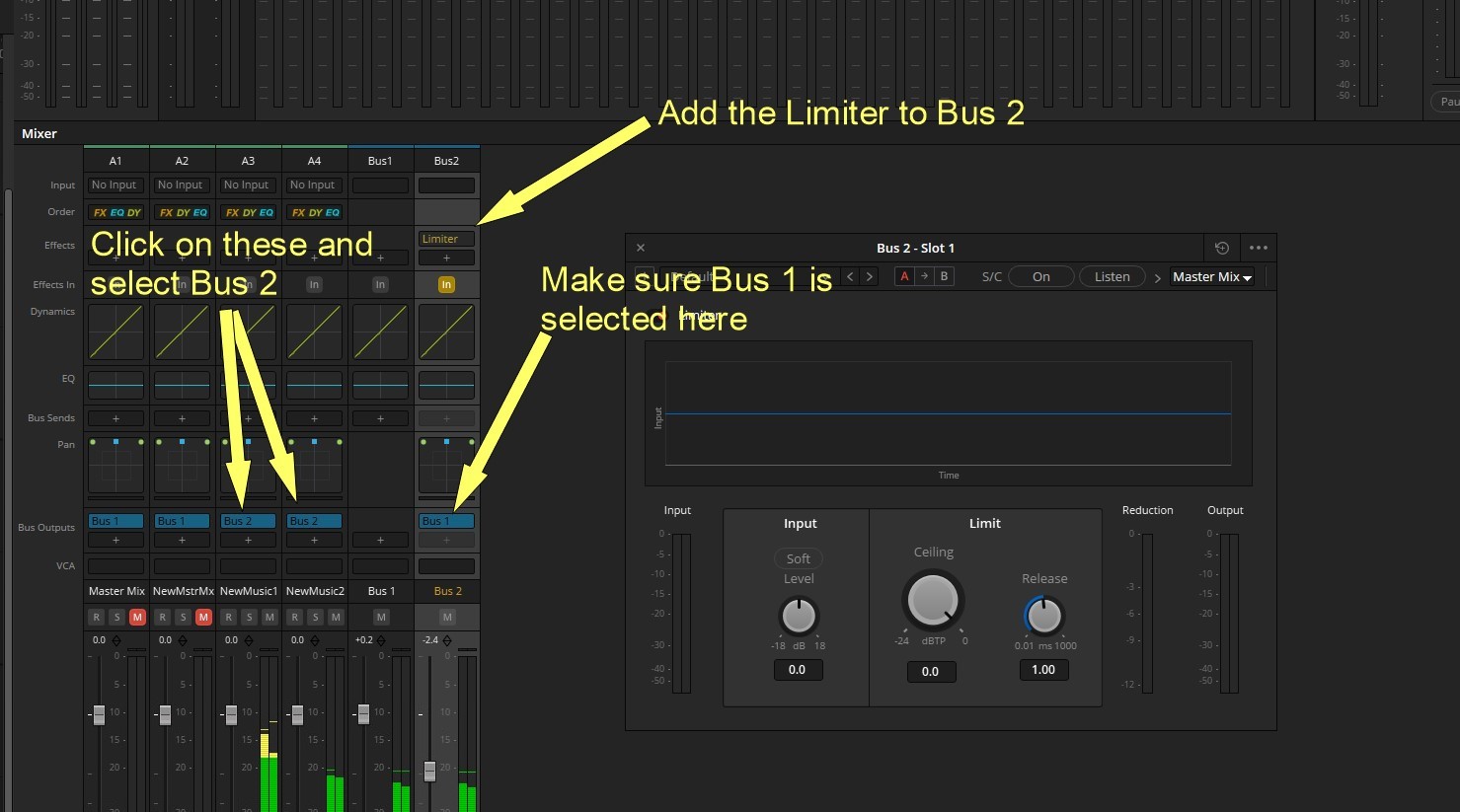Select comparison state A in Limiter
This screenshot has width=1460, height=812.
coord(904,276)
